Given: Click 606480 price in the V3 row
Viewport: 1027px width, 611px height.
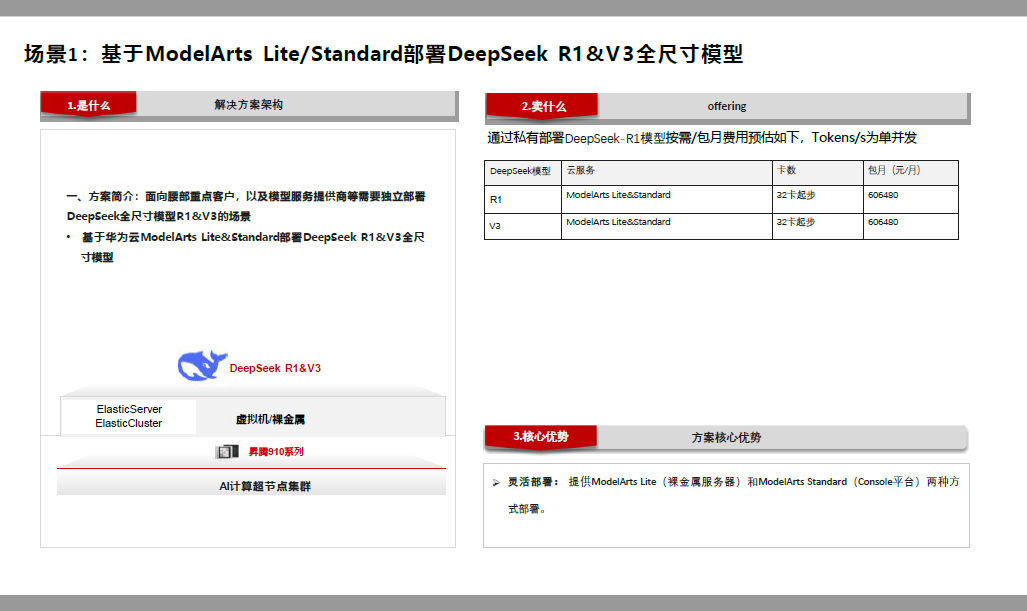Looking at the screenshot, I should tap(883, 222).
